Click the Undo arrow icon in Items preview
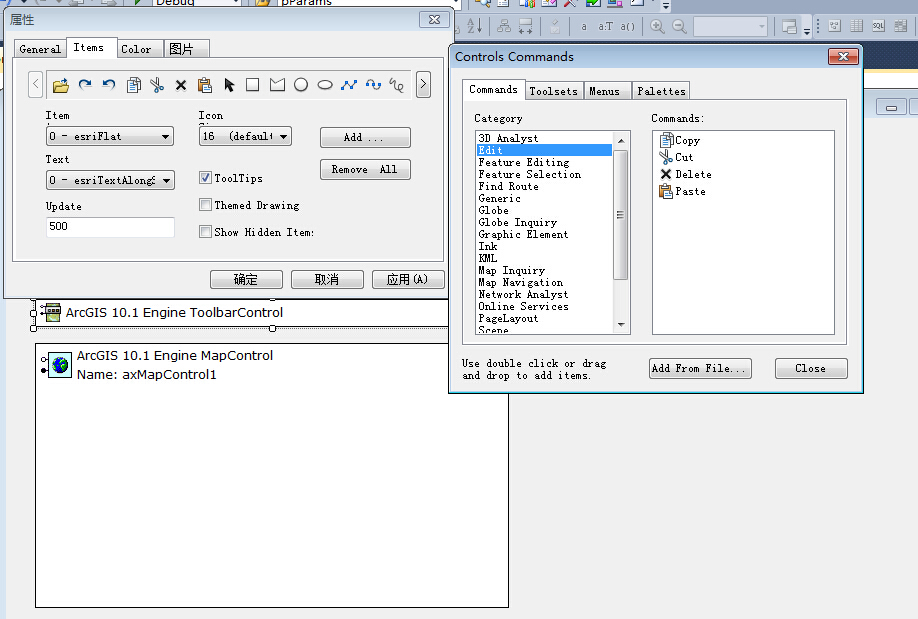This screenshot has height=619, width=918. coord(109,85)
